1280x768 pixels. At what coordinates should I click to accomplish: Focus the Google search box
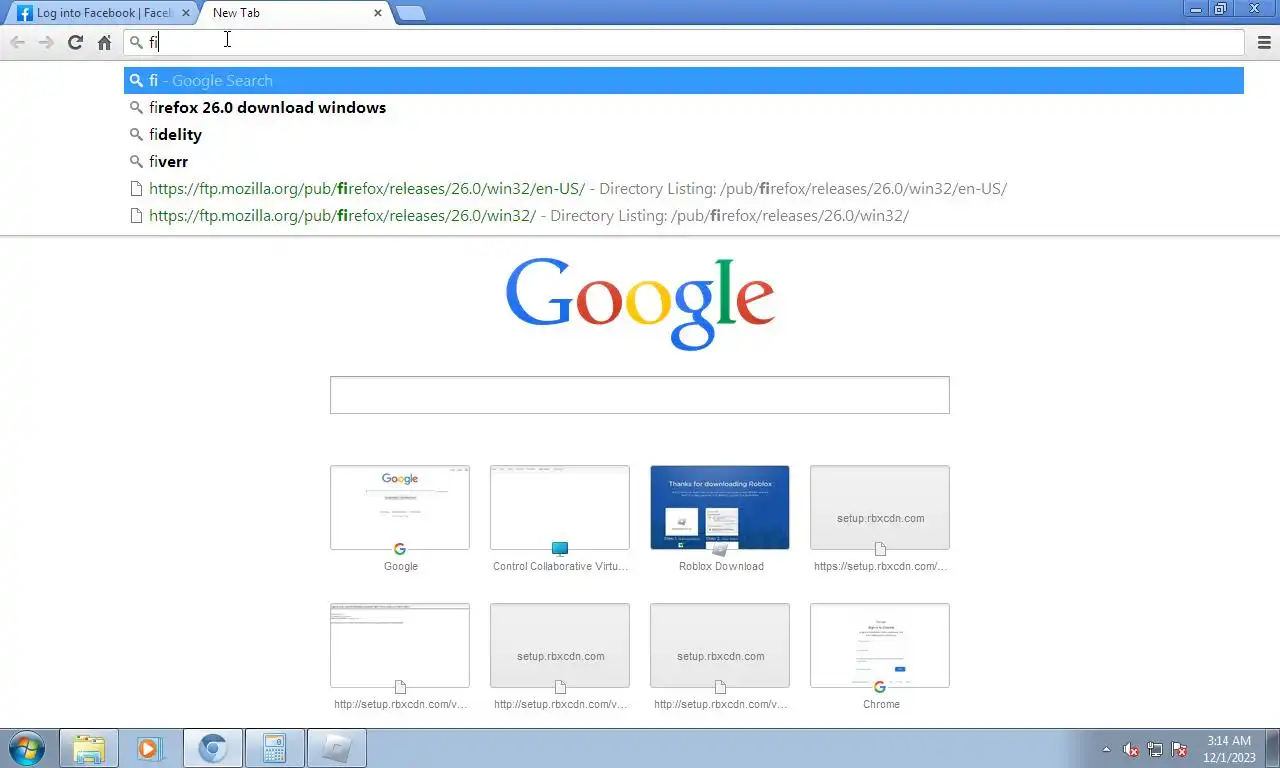coord(640,395)
